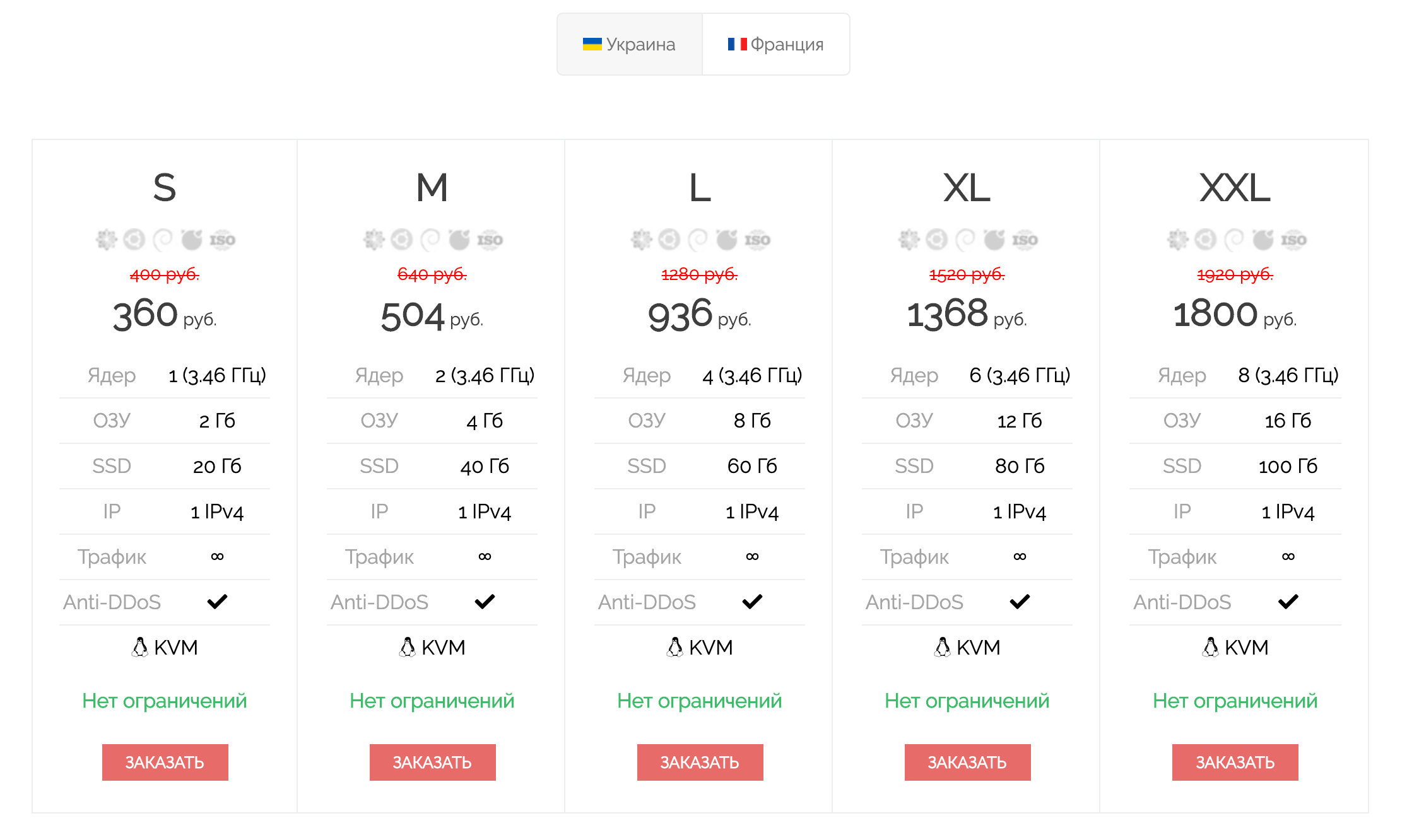Click 'Нет ограничений' link under plan XL
This screenshot has height=840, width=1407.
(x=967, y=701)
